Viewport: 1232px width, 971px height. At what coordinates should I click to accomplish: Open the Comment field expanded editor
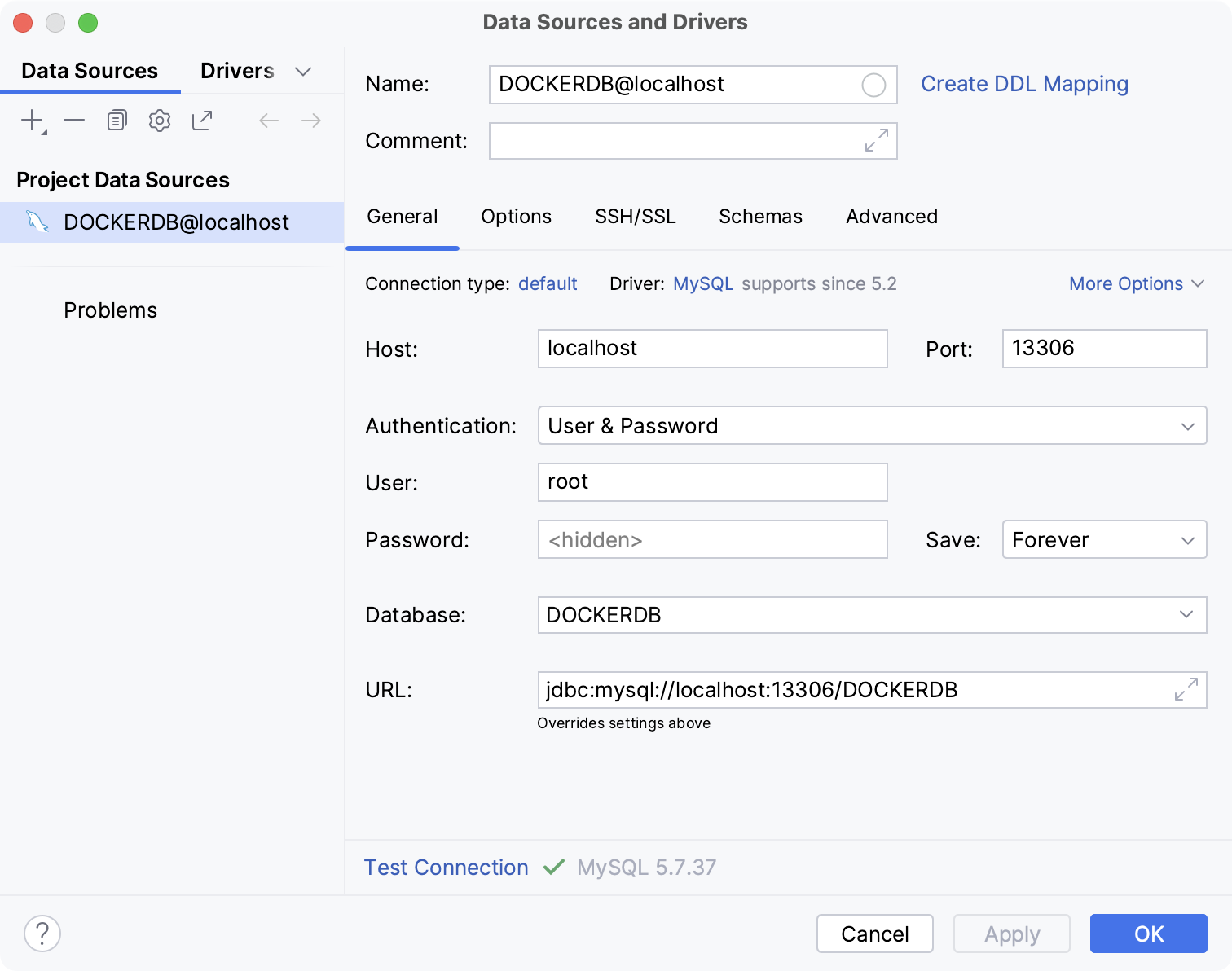tap(876, 141)
